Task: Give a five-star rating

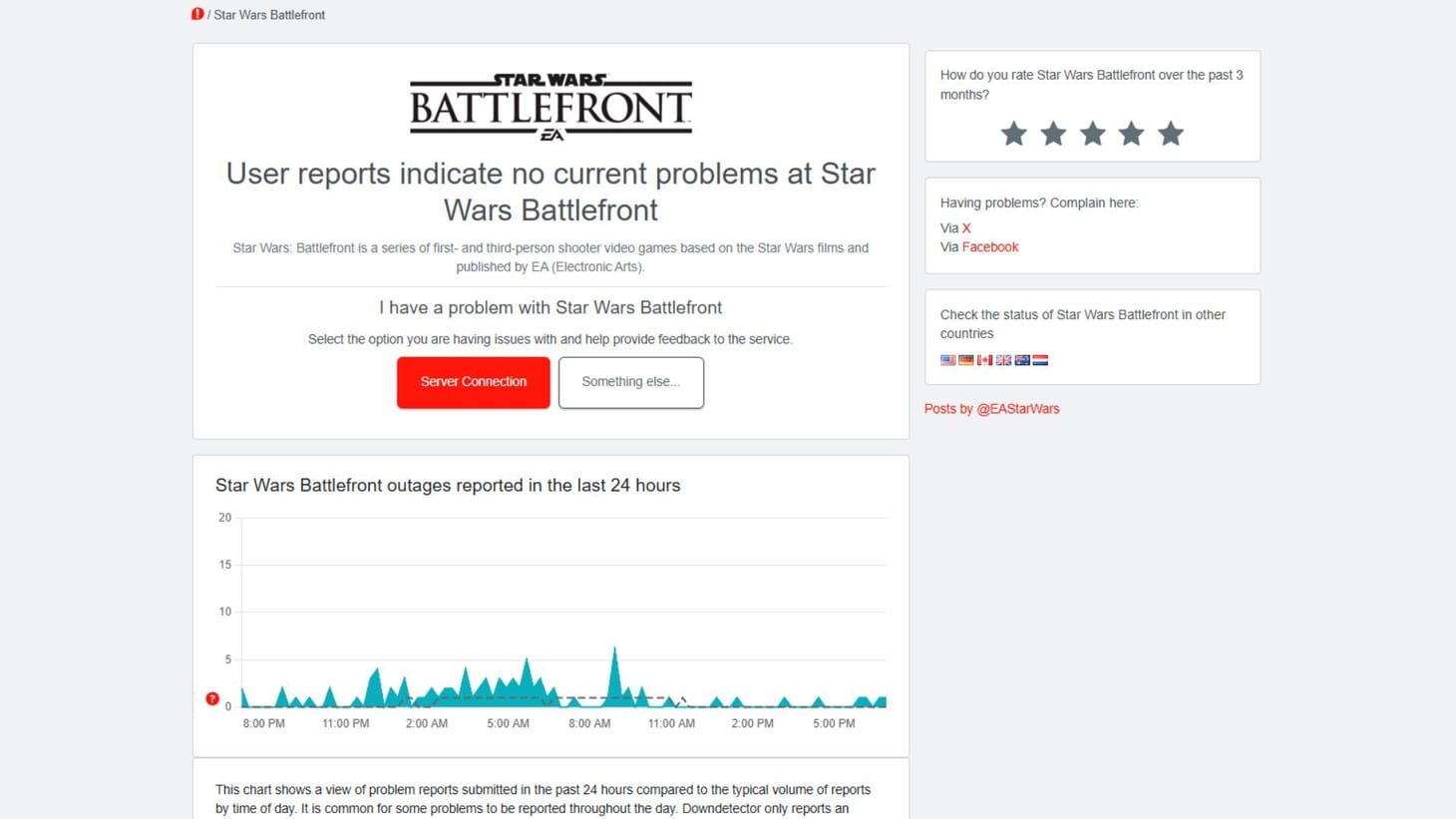Action: pos(1170,133)
